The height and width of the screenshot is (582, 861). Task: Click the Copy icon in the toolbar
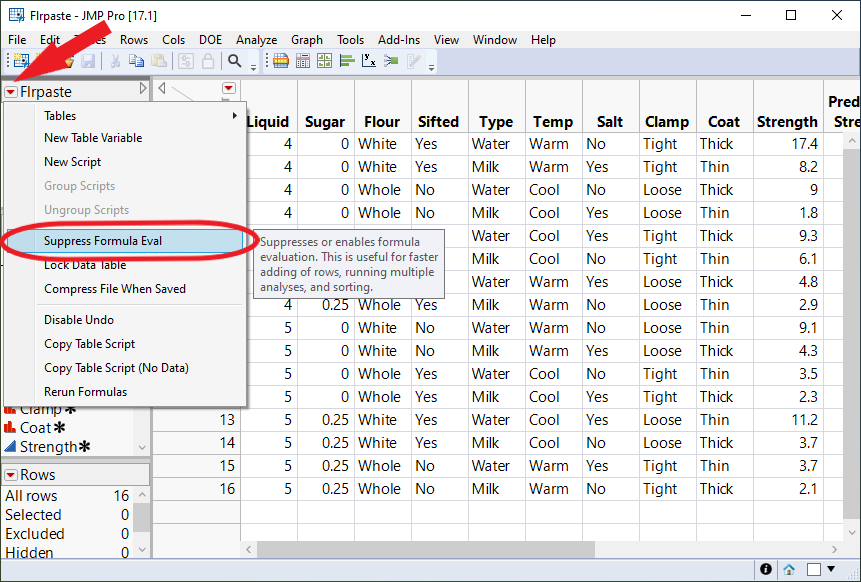138,61
